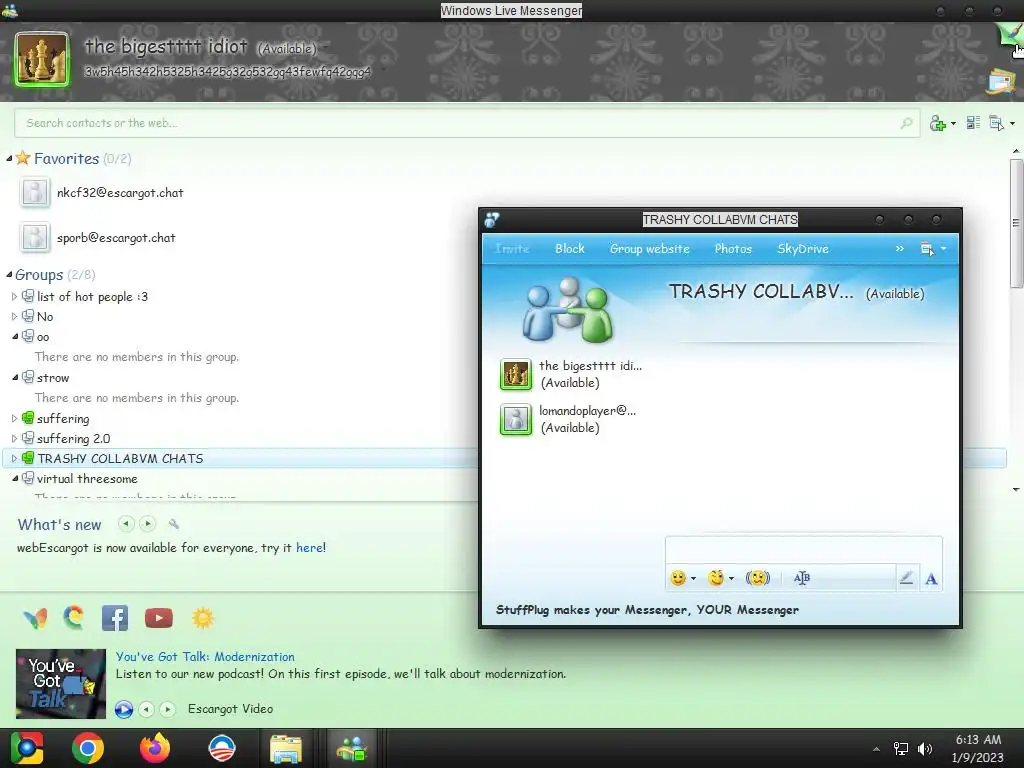Collapse the strow group
Viewport: 1024px width, 768px height.
pyautogui.click(x=14, y=377)
